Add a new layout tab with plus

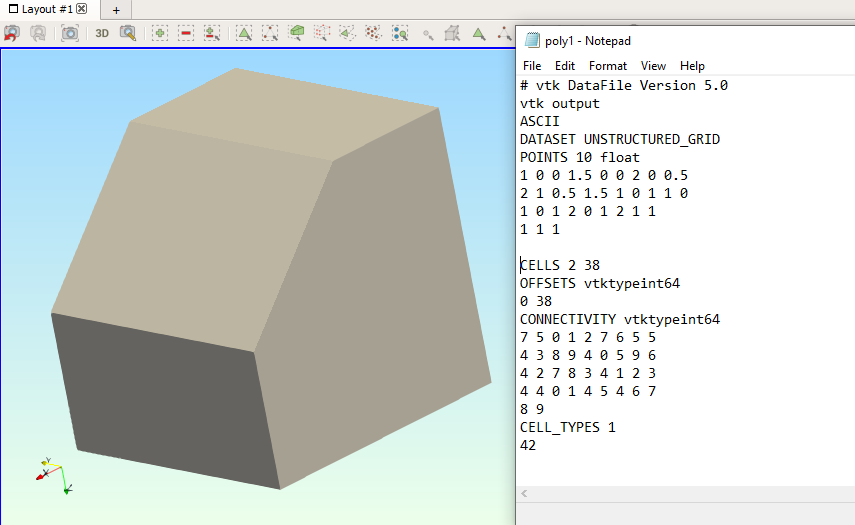(116, 10)
